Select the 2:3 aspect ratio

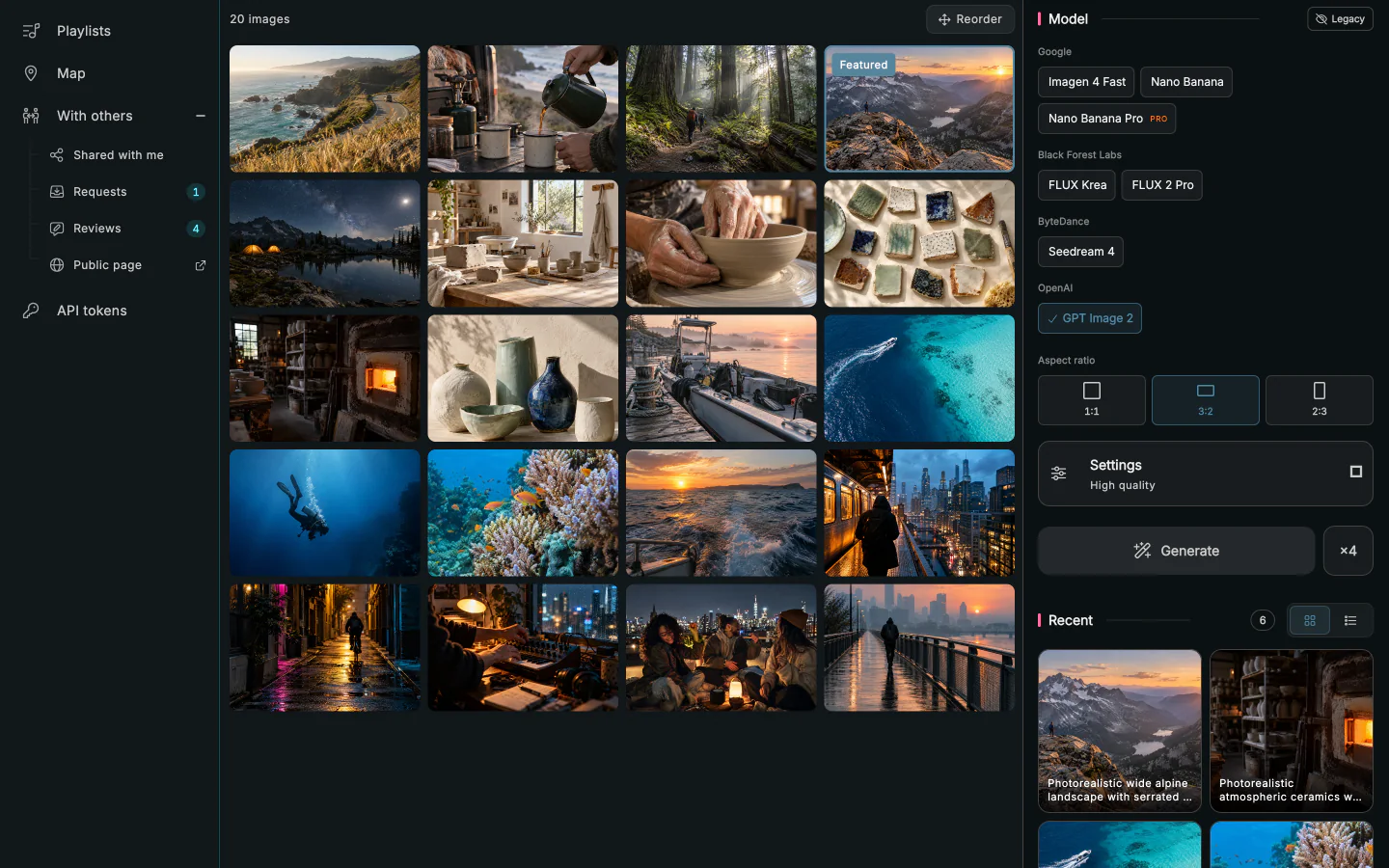pos(1320,400)
